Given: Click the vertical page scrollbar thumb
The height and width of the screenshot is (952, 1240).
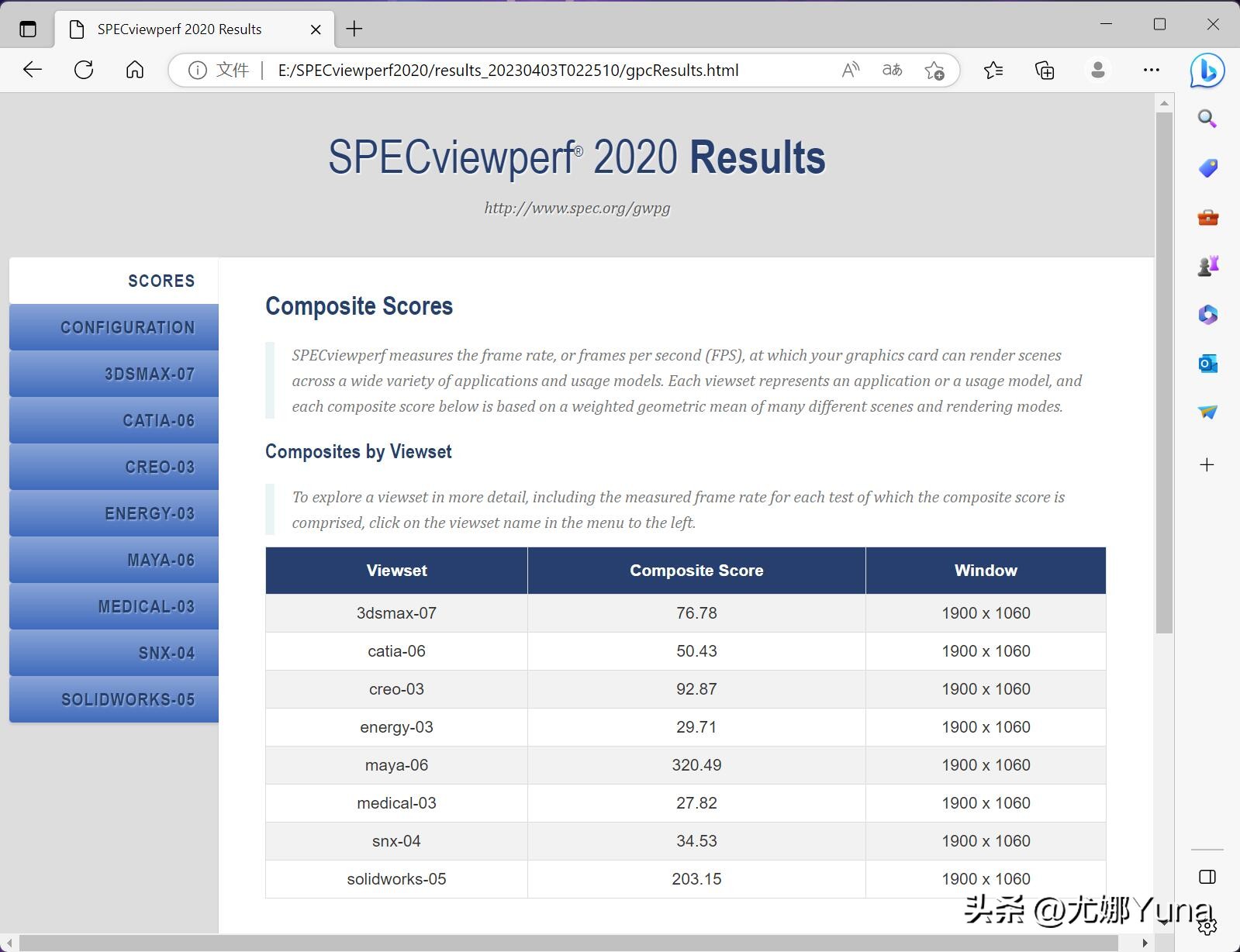Looking at the screenshot, I should [1164, 372].
